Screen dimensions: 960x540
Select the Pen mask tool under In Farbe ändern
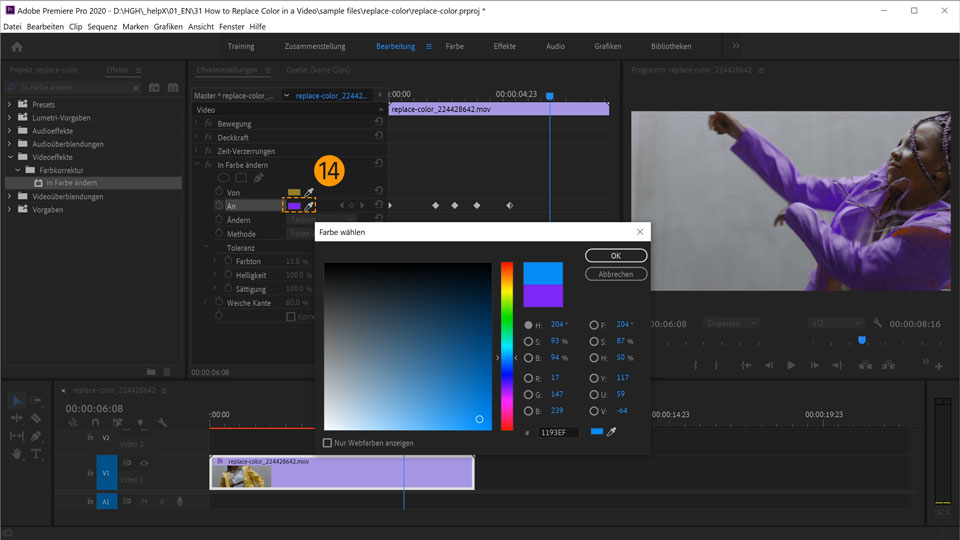tap(258, 178)
